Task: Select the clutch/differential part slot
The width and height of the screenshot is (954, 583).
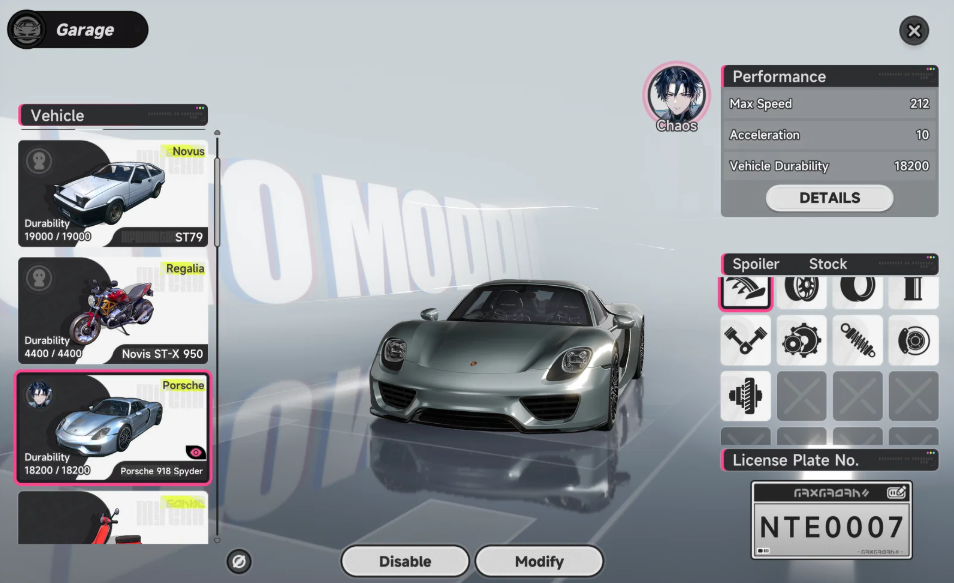Action: (745, 396)
